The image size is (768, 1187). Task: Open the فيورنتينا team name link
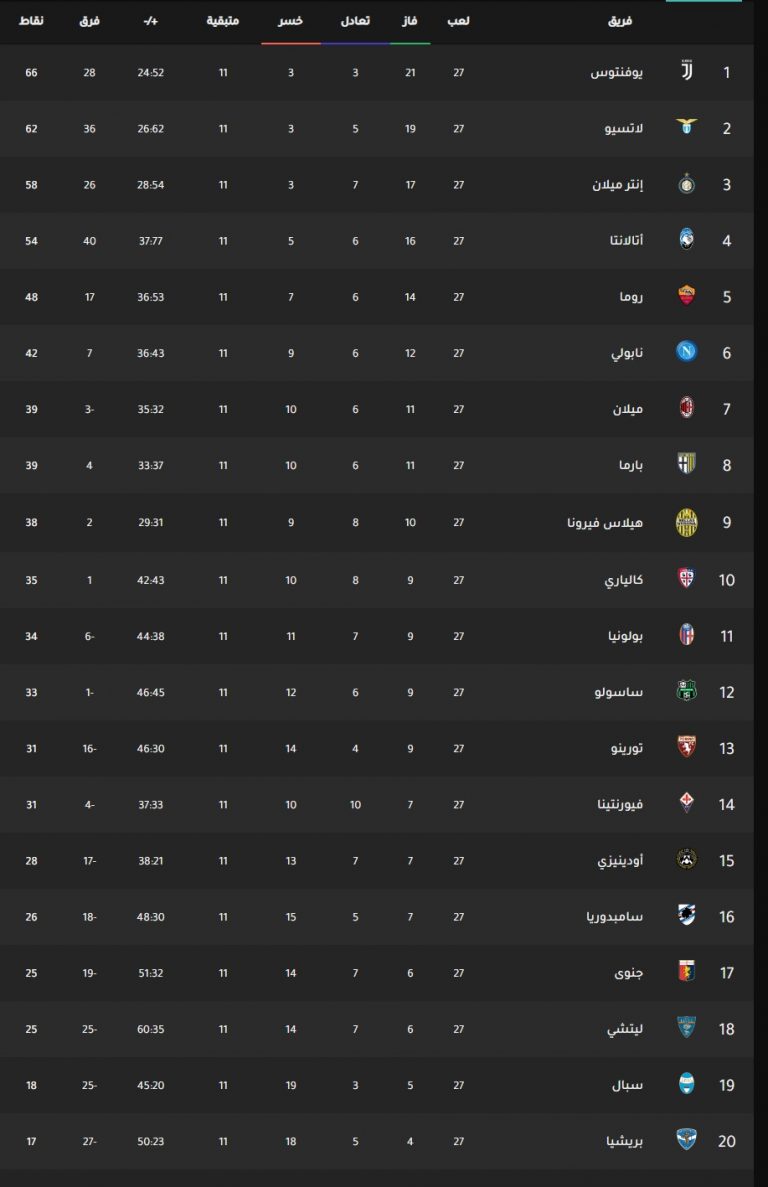(625, 804)
